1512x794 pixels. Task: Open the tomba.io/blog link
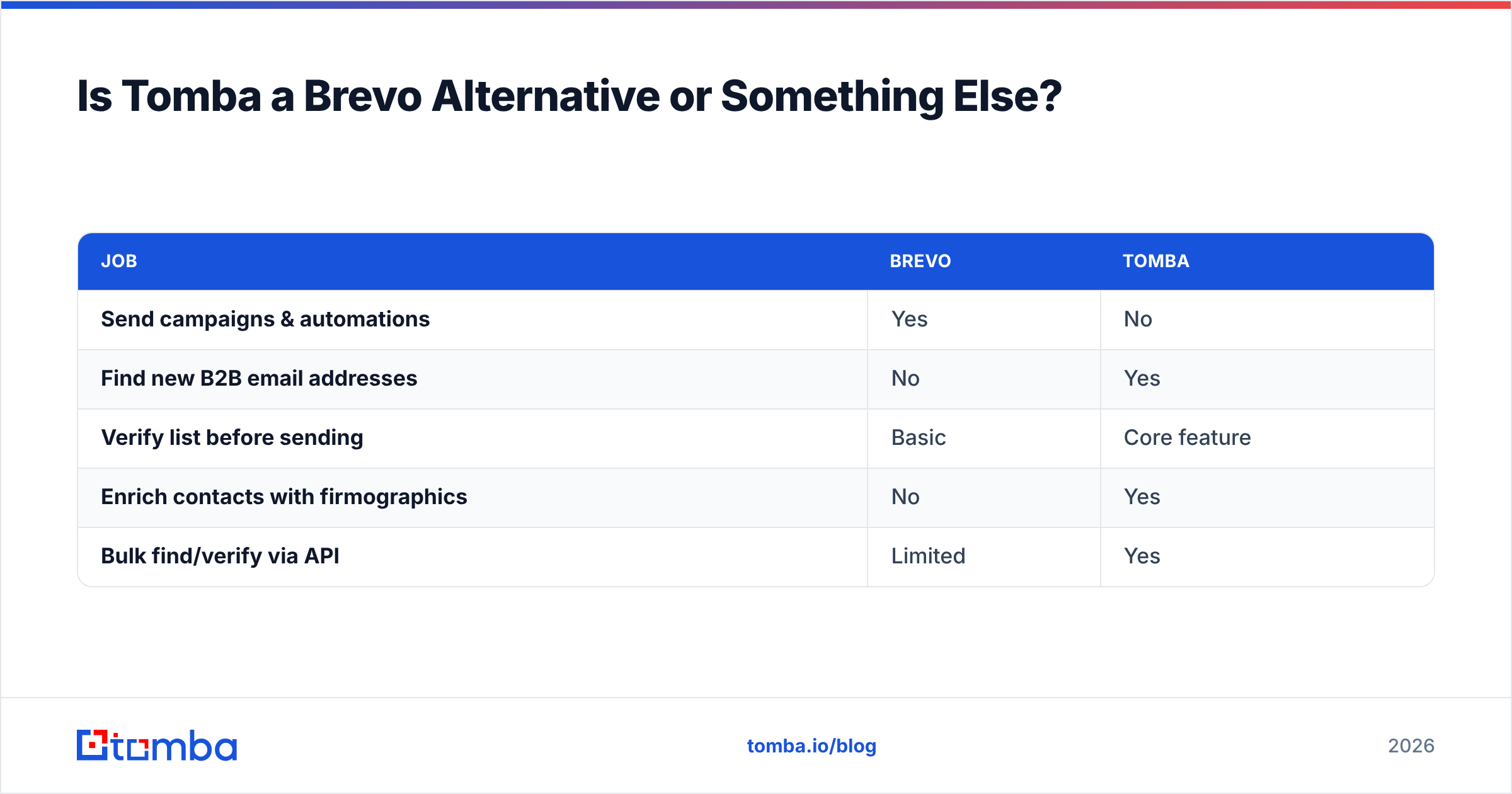pos(811,746)
